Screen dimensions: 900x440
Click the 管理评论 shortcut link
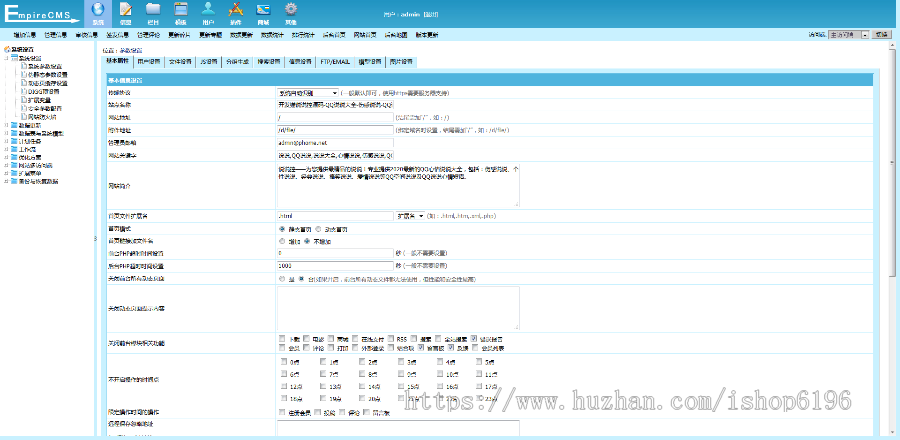click(x=149, y=35)
